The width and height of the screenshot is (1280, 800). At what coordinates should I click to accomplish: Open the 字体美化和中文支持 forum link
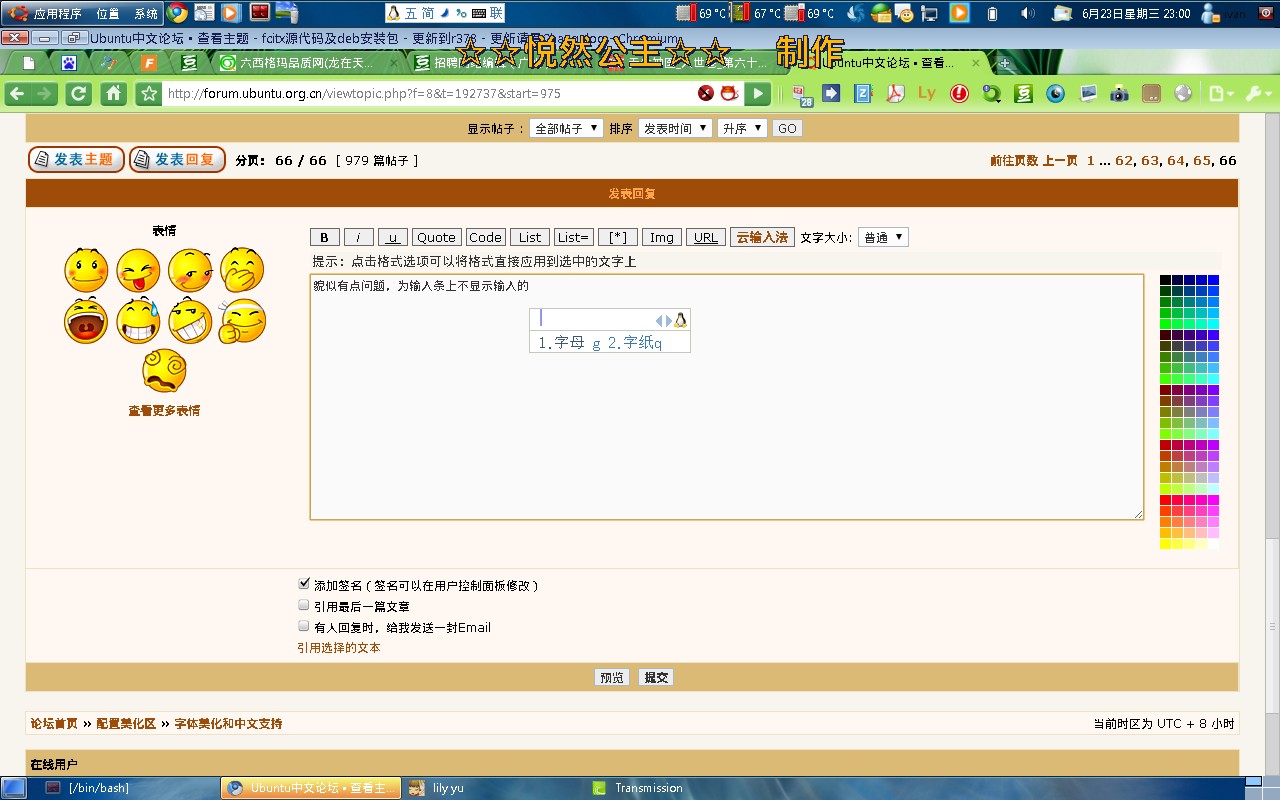point(229,723)
